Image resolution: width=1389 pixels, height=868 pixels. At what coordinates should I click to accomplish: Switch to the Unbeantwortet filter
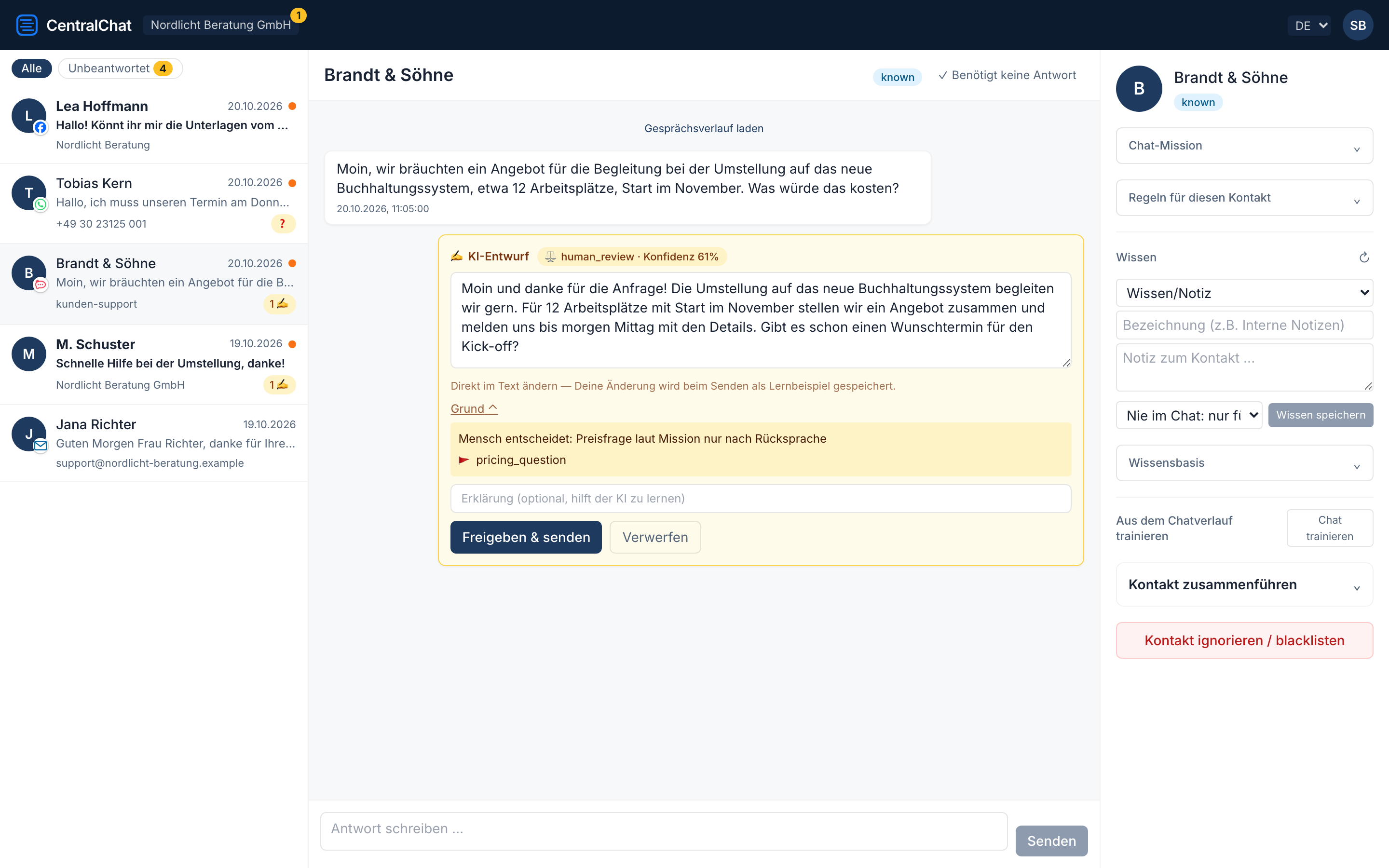coord(120,68)
